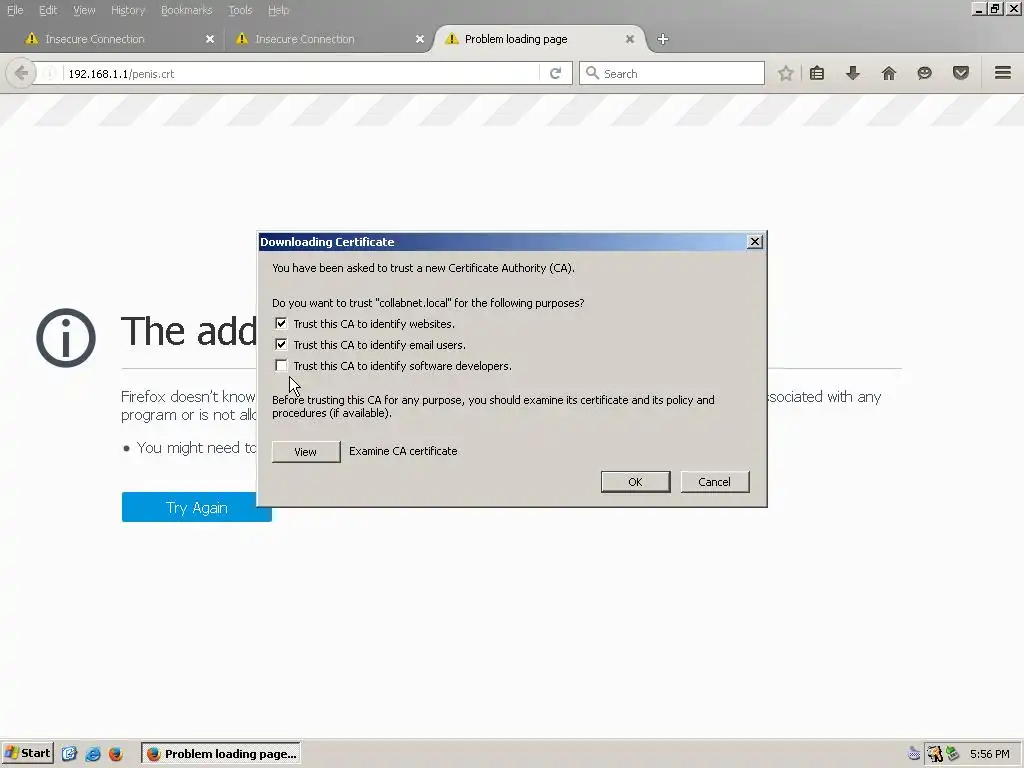Click the back arrow navigation button

tap(20, 73)
